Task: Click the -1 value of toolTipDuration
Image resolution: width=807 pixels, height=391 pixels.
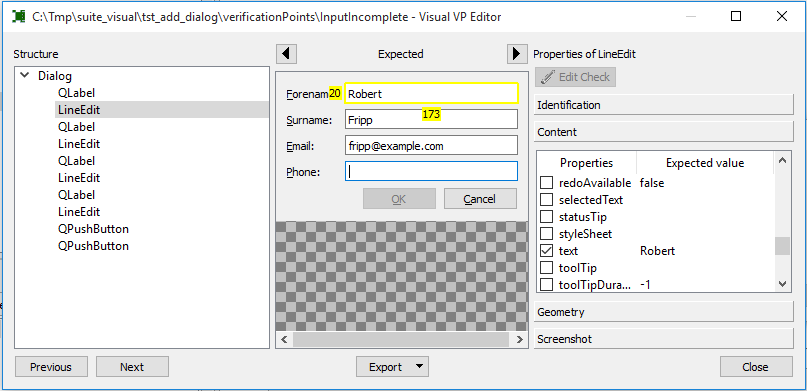Action: click(645, 284)
